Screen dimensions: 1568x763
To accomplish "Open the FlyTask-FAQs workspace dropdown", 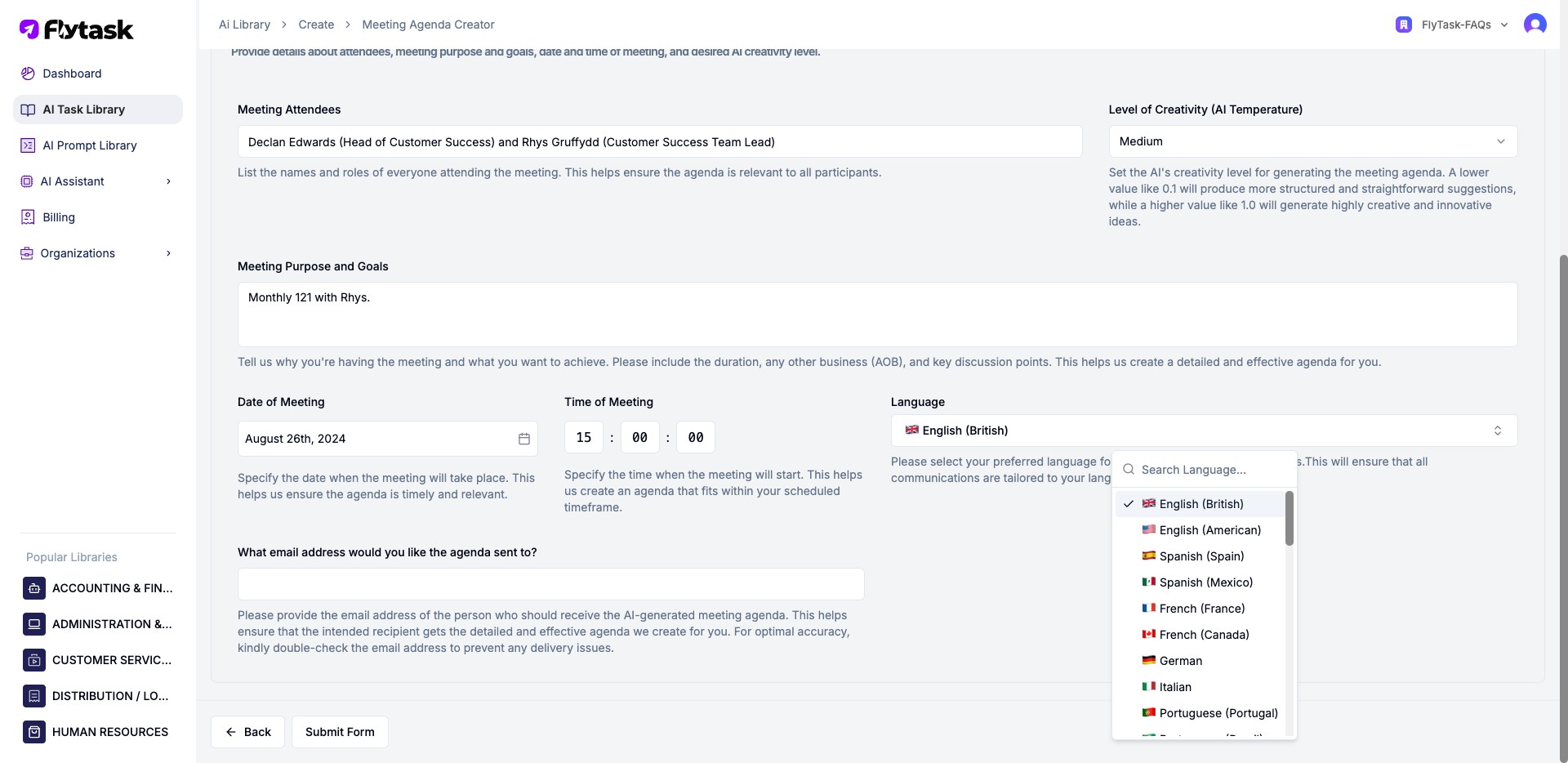I will click(x=1452, y=25).
